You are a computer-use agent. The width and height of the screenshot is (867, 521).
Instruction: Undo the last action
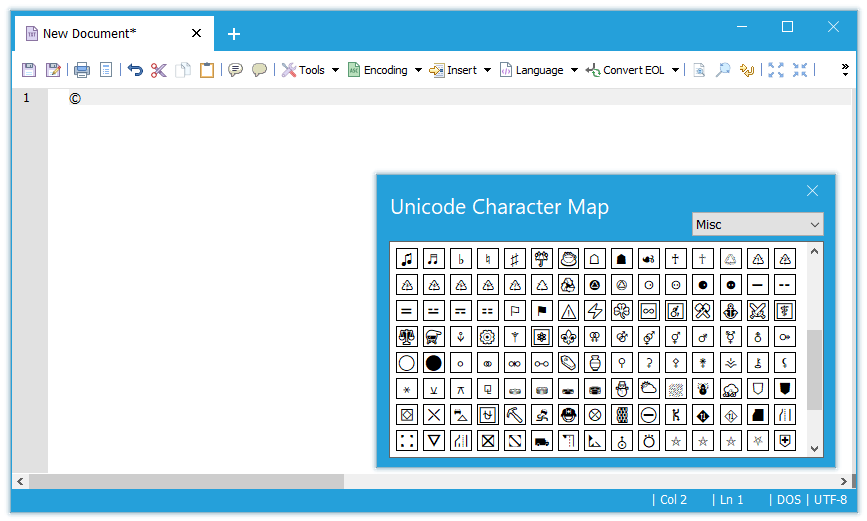click(135, 70)
